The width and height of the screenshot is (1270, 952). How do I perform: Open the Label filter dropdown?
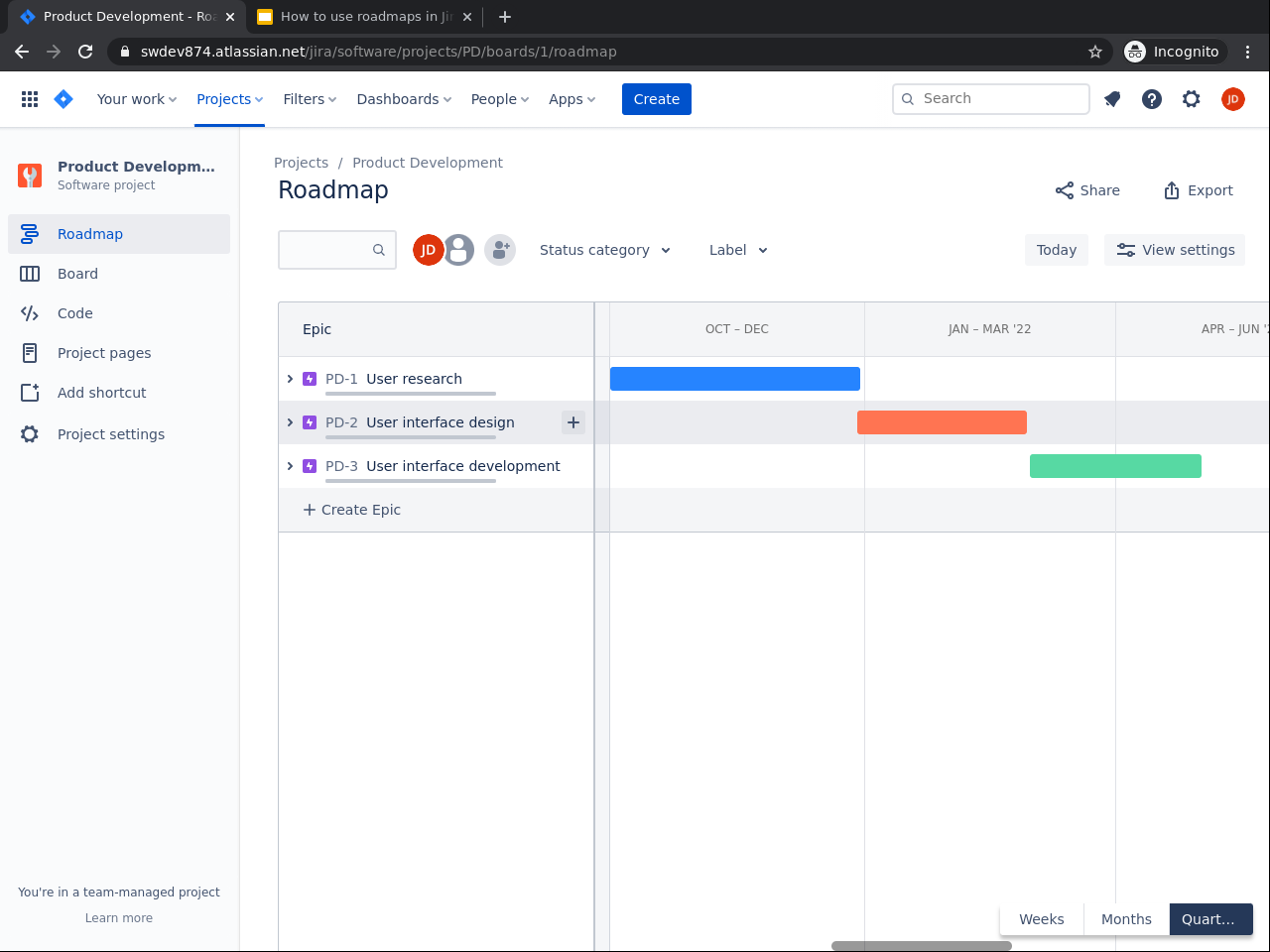coord(738,250)
